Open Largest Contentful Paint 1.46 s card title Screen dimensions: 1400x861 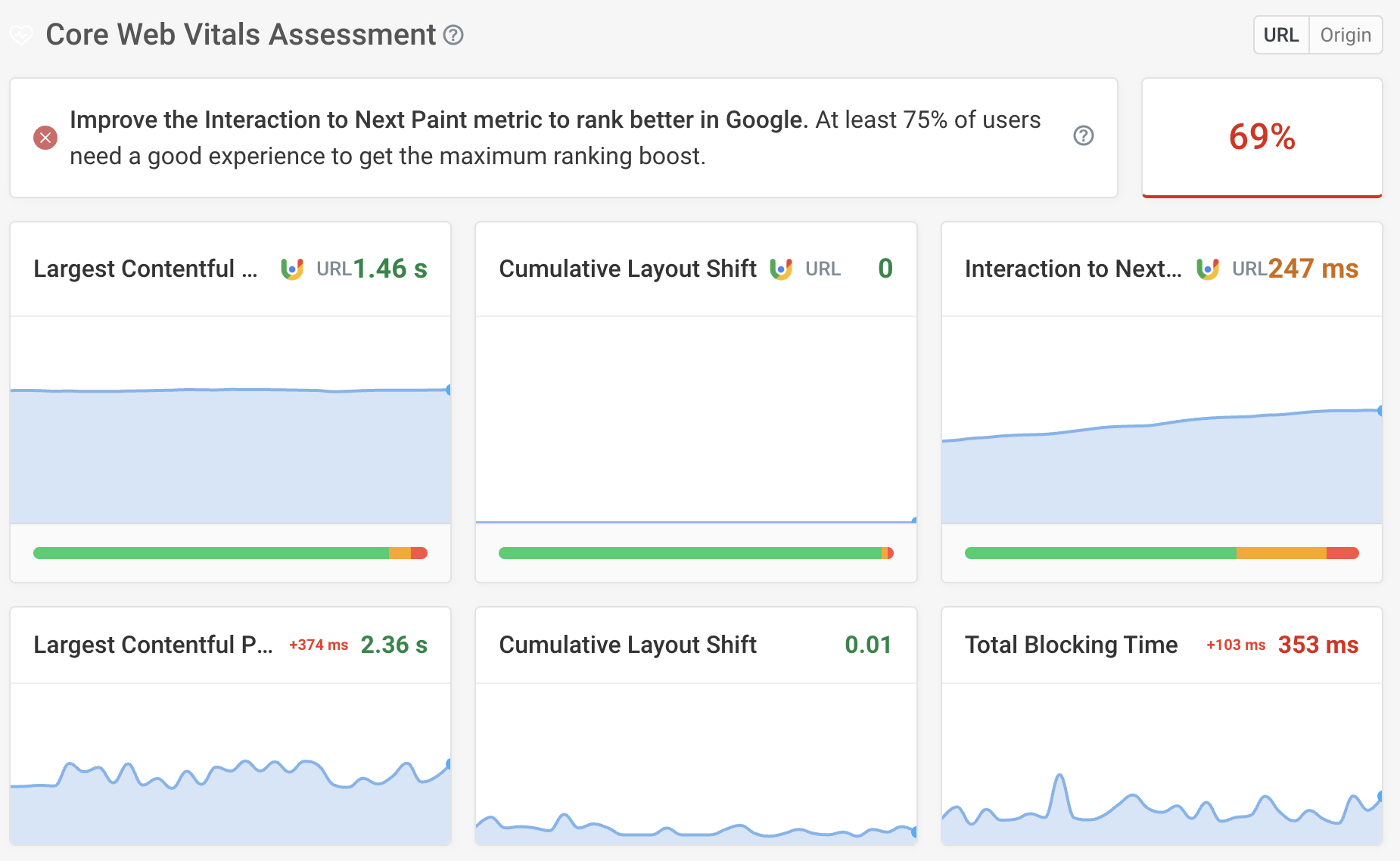[145, 269]
